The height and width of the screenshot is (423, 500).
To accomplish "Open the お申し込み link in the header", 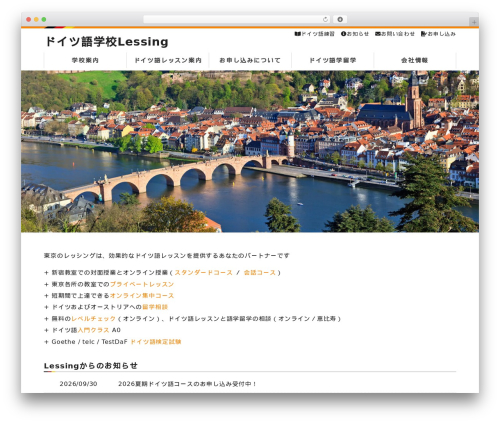I will [x=441, y=34].
